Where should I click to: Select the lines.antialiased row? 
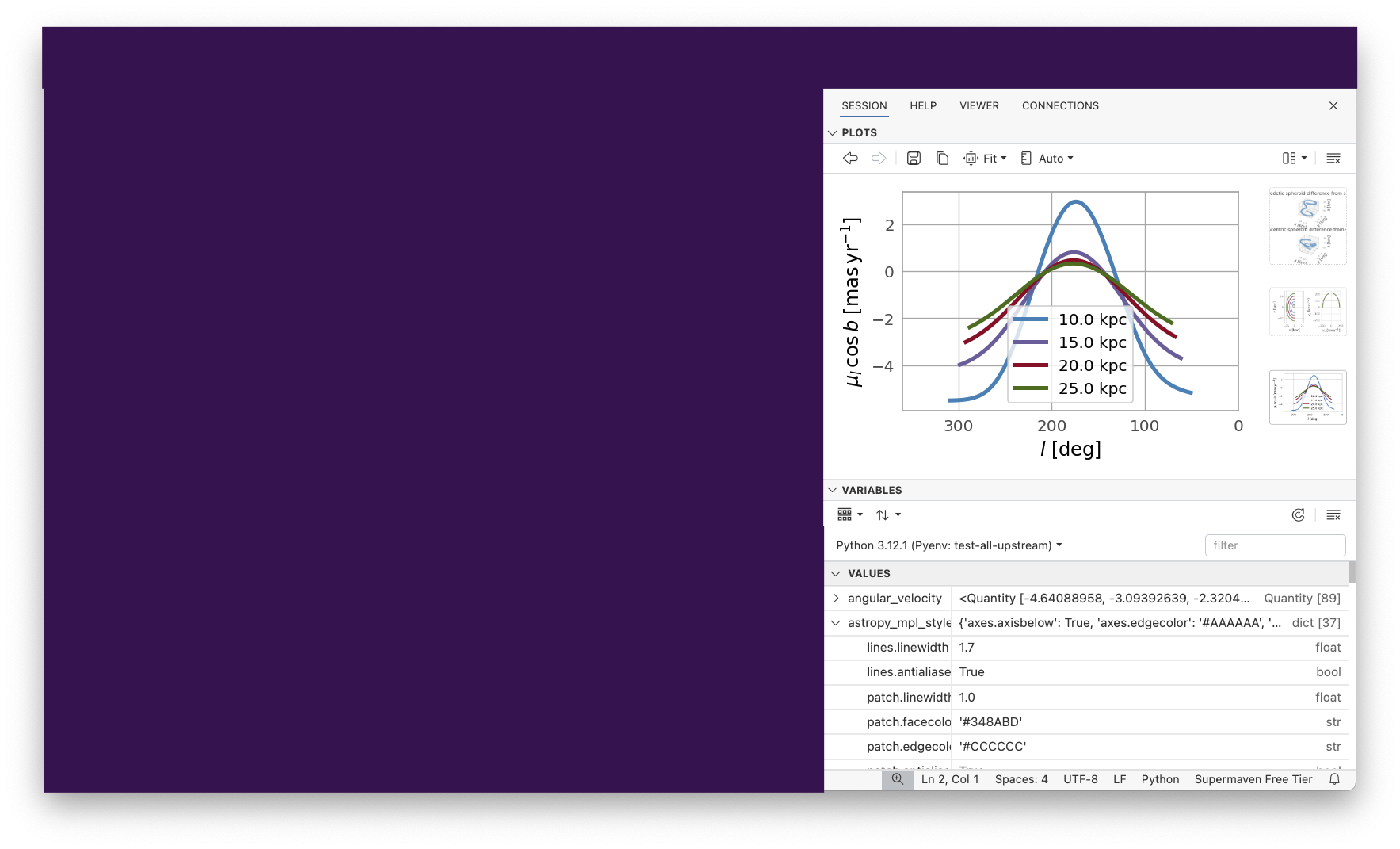click(1086, 672)
